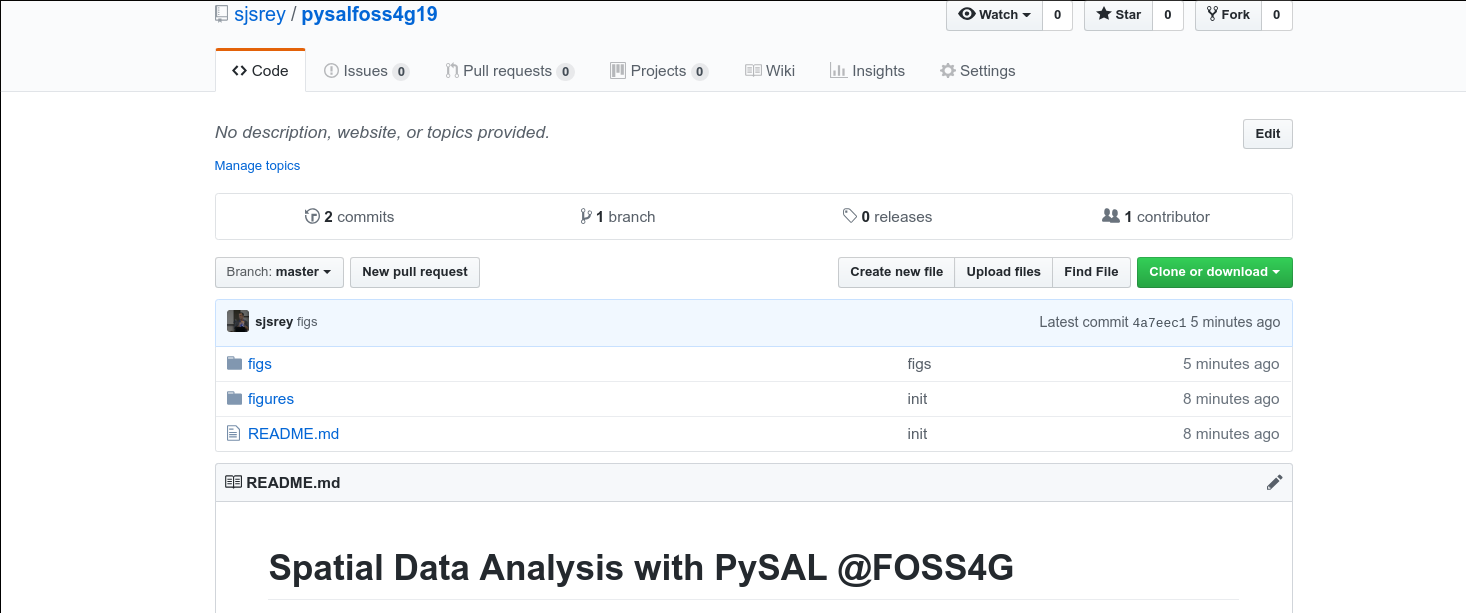The image size is (1466, 613).
Task: Open the Branch: master dropdown
Action: 279,272
